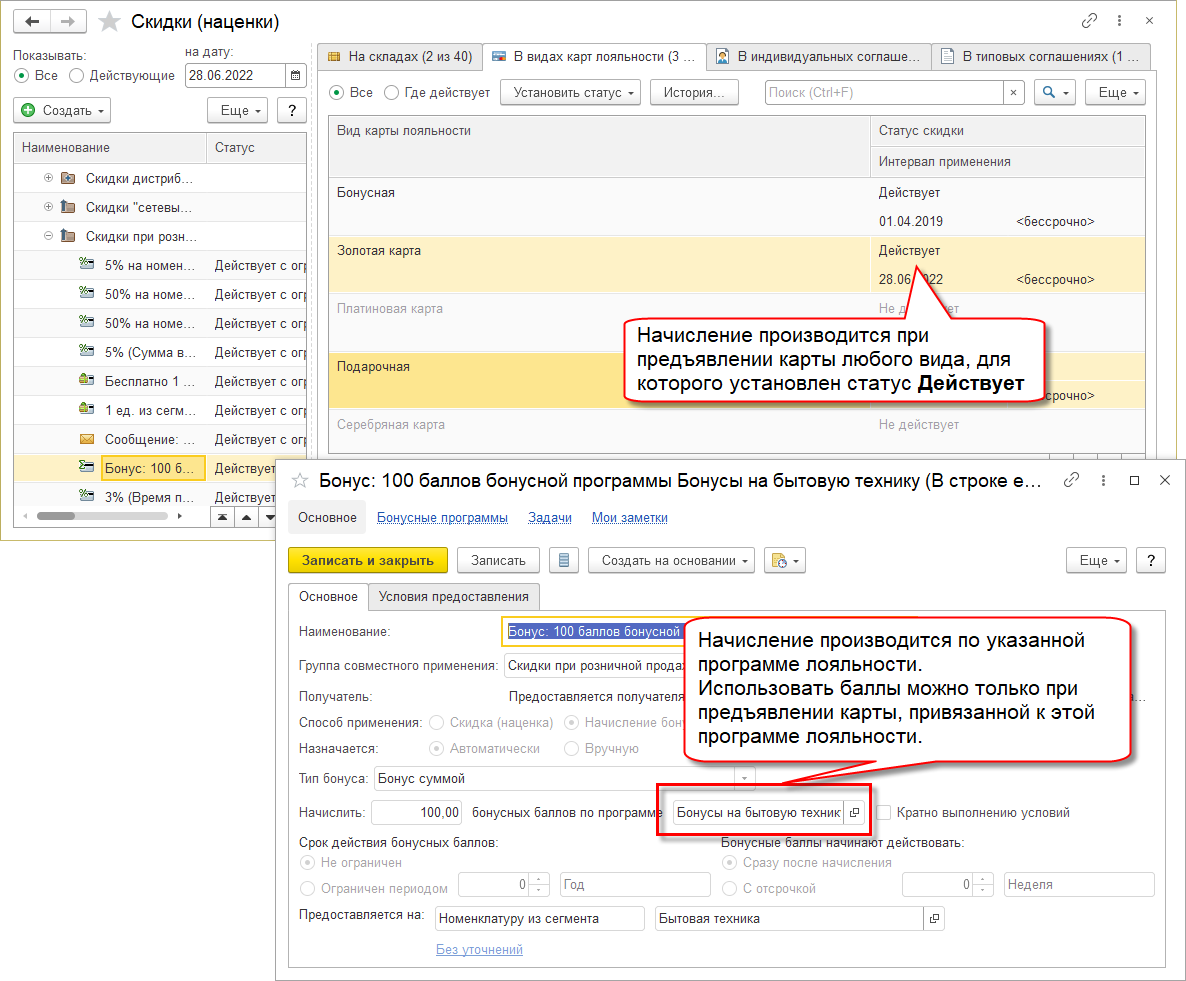Select the Где действует radio option
This screenshot has height=981, width=1186.
click(391, 92)
